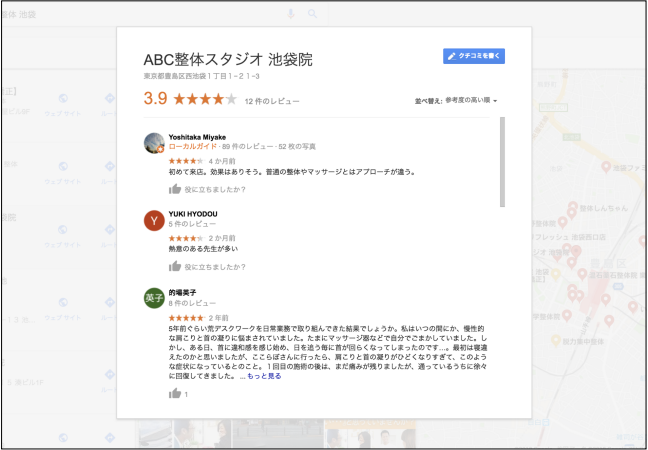Click the クチコミを書く write review button
The height and width of the screenshot is (450, 648).
[474, 56]
